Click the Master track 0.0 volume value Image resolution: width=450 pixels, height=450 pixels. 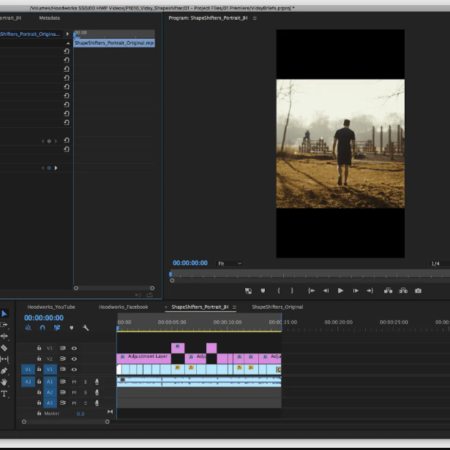click(80, 414)
